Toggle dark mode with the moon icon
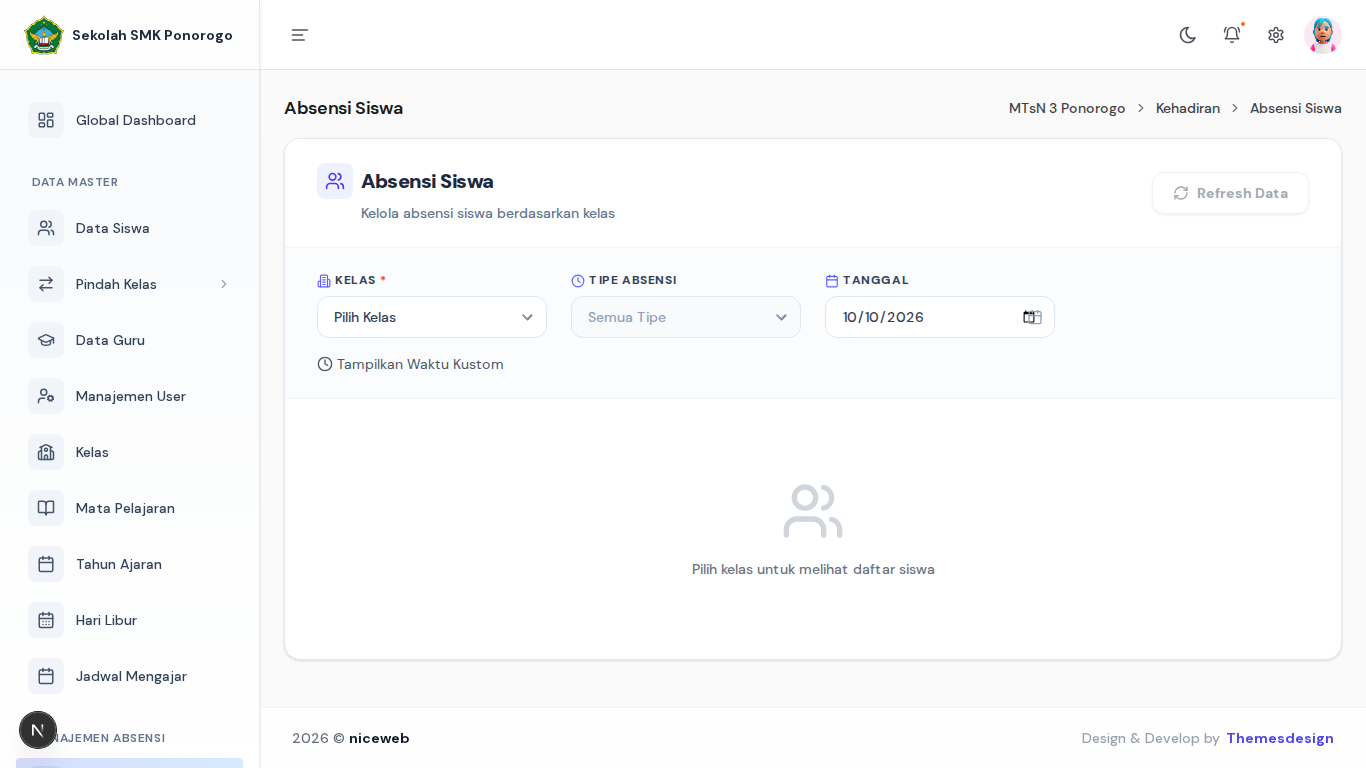The height and width of the screenshot is (768, 1366). (1188, 35)
